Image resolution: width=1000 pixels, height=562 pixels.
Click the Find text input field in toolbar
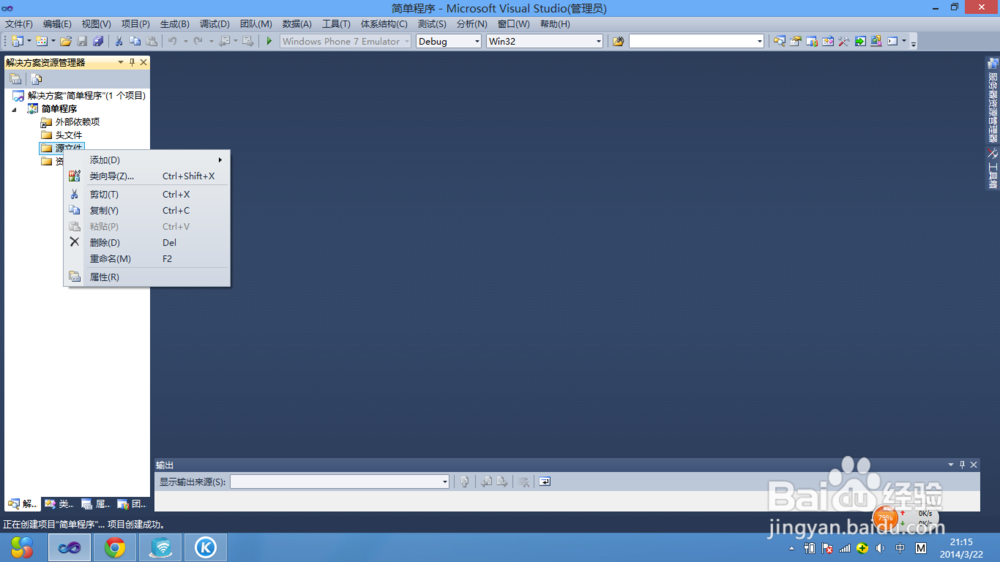[x=692, y=41]
